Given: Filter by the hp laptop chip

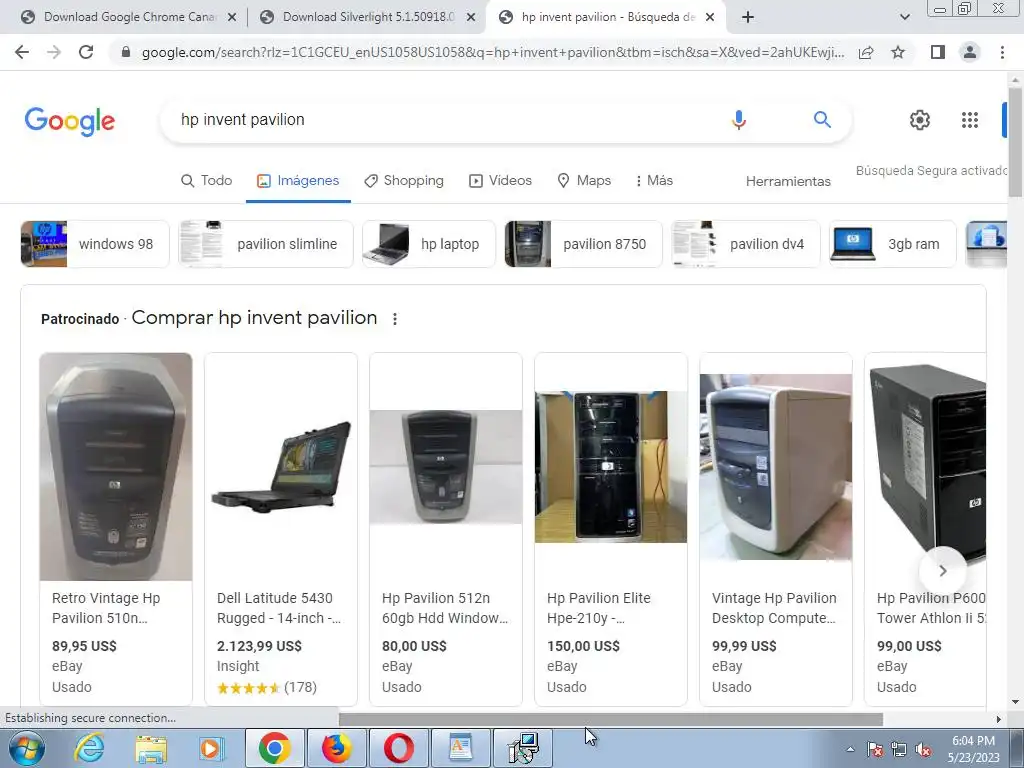Looking at the screenshot, I should click(x=428, y=244).
